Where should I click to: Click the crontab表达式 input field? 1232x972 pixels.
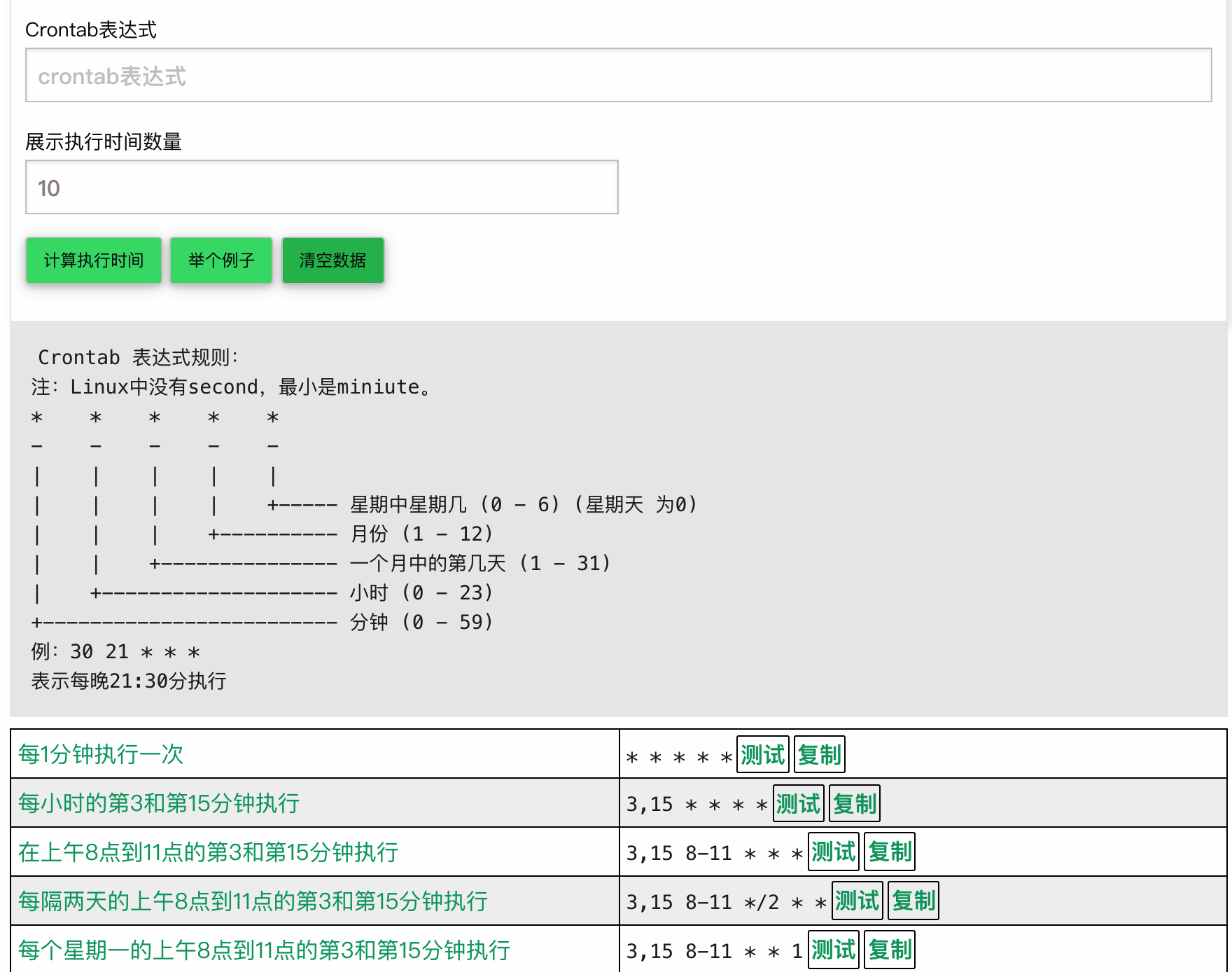(x=616, y=76)
